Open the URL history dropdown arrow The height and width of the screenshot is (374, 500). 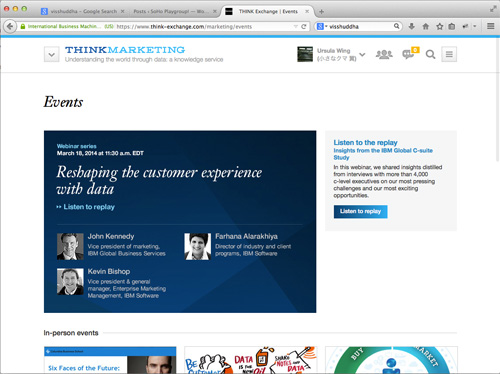point(295,26)
